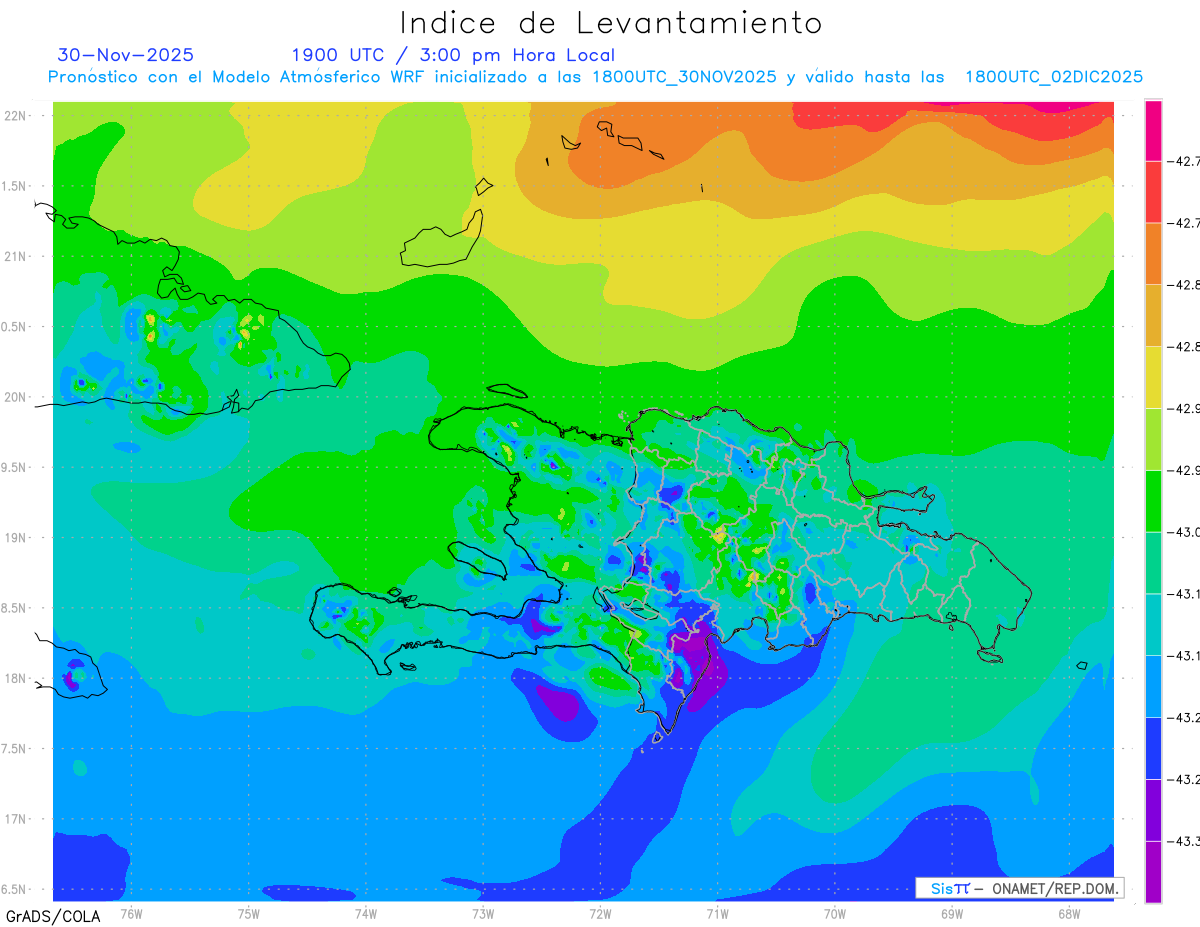Select the red swatch in the color bar

[1154, 191]
